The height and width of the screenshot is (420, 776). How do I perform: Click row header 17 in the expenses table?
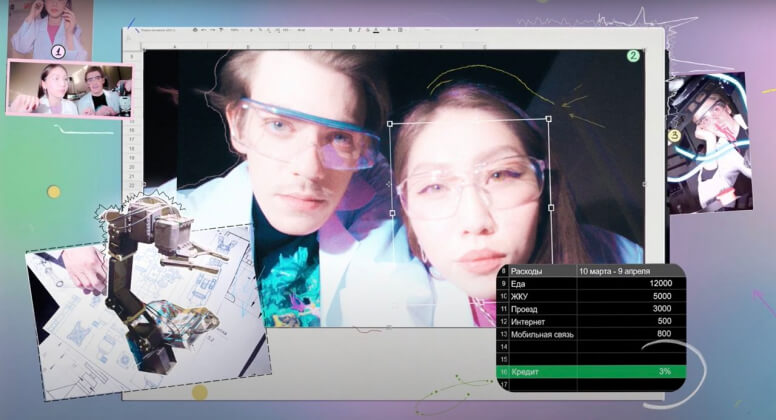click(503, 384)
